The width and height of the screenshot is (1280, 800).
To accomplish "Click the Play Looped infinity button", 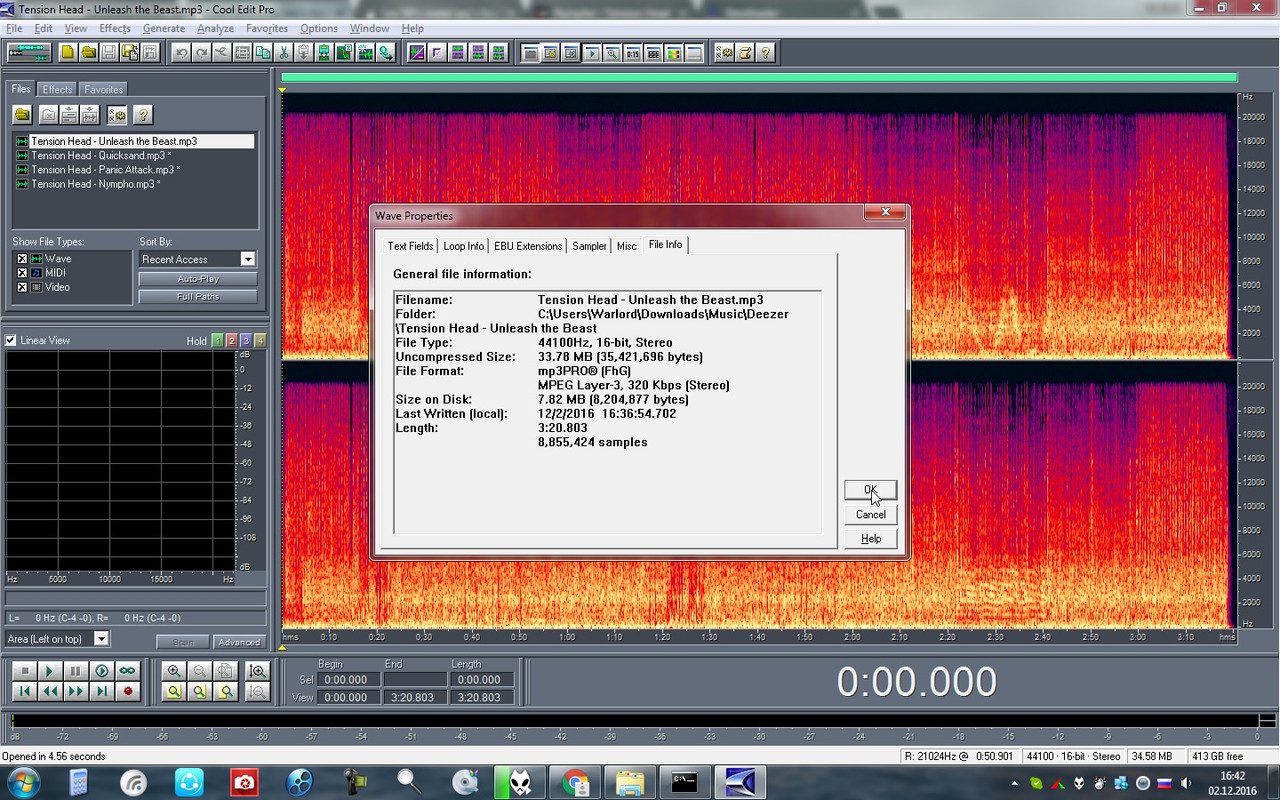I will [x=128, y=671].
